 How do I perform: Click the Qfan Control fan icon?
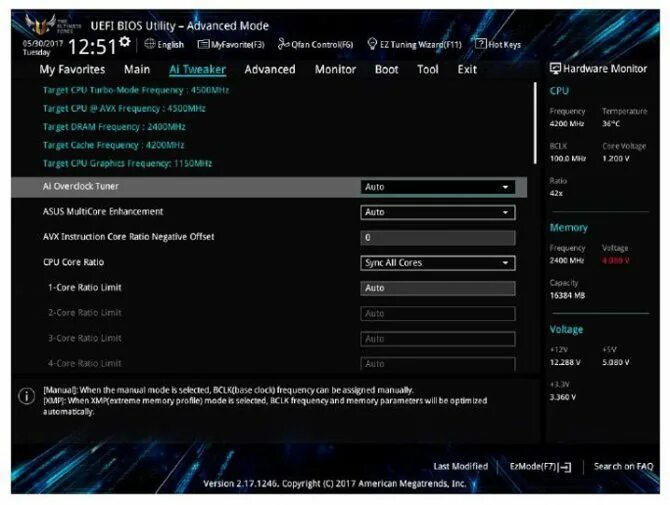tap(283, 44)
